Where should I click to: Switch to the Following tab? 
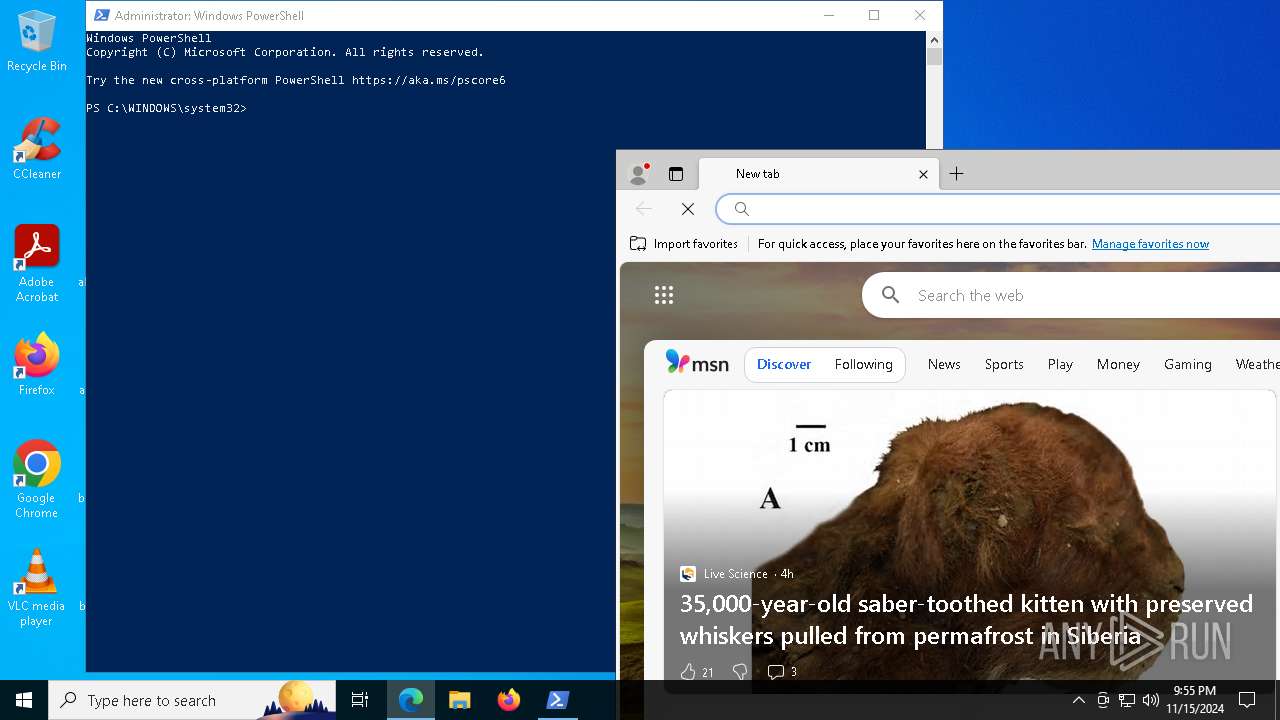click(x=864, y=365)
